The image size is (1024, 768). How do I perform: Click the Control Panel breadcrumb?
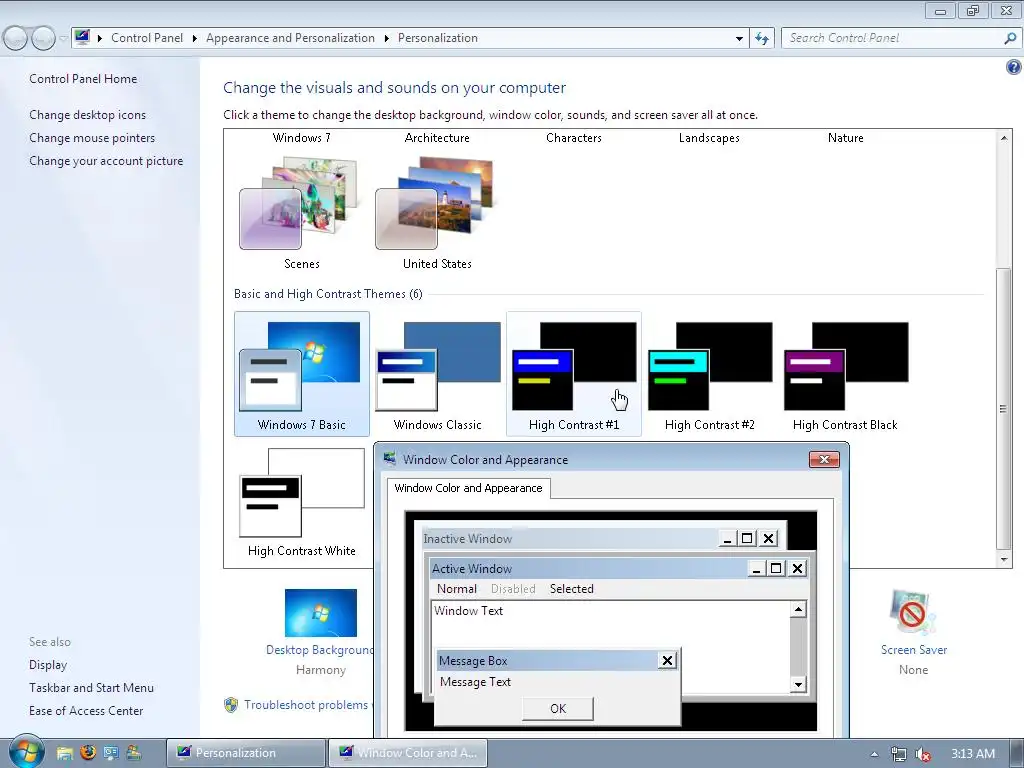pos(147,38)
